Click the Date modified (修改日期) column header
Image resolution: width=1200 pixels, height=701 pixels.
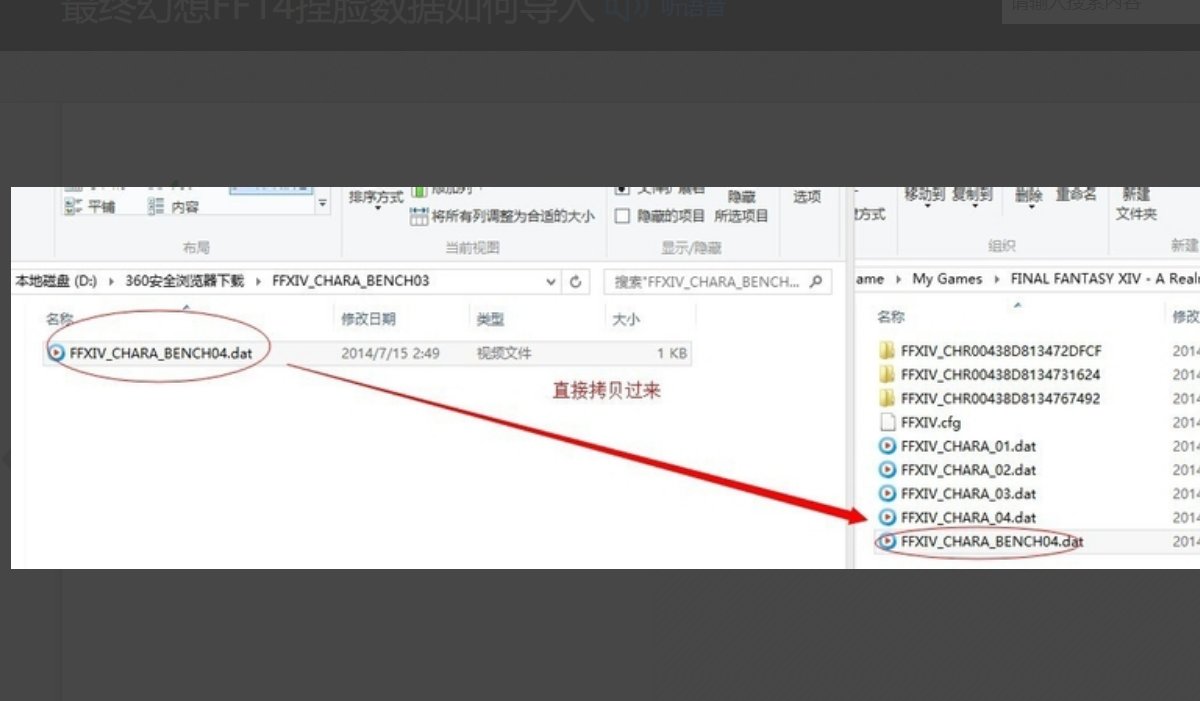tap(368, 319)
